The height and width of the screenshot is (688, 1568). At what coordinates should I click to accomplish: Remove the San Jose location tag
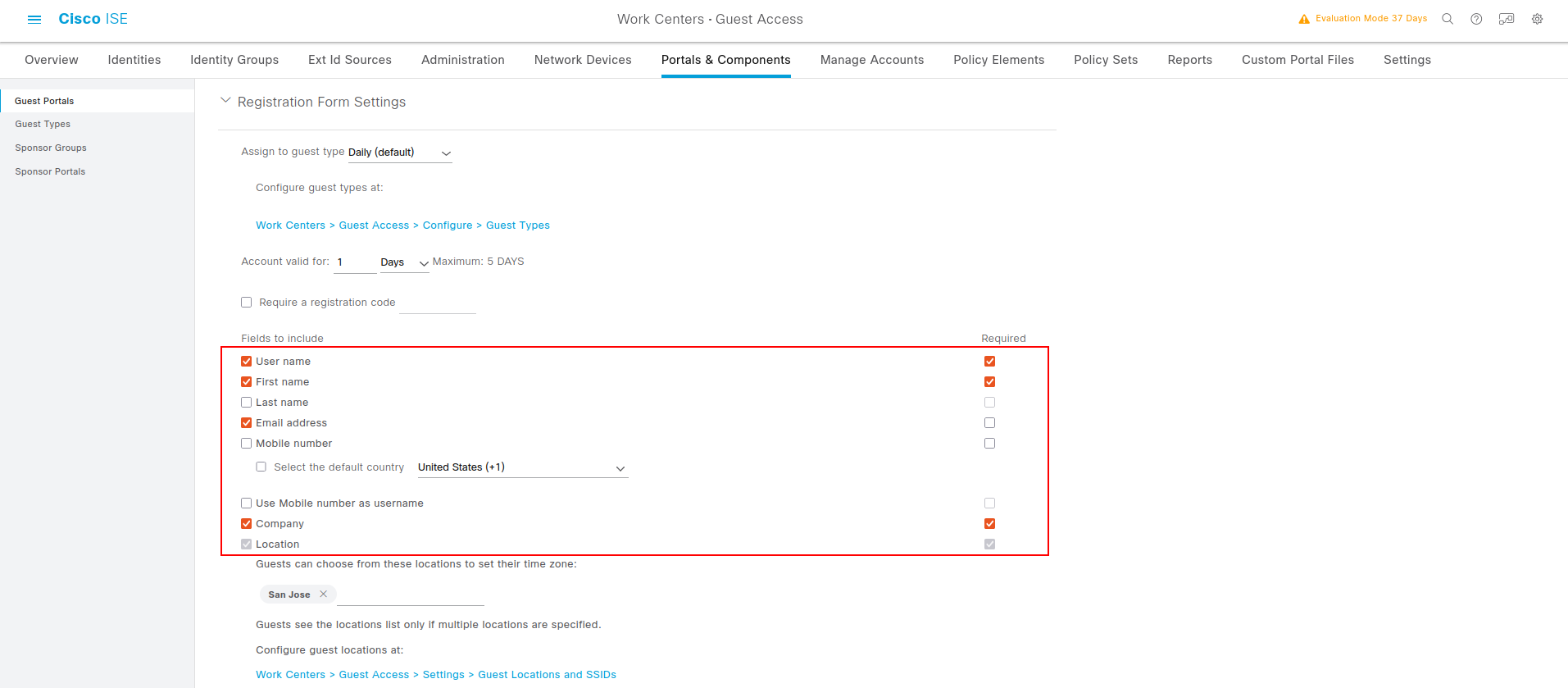pyautogui.click(x=324, y=595)
